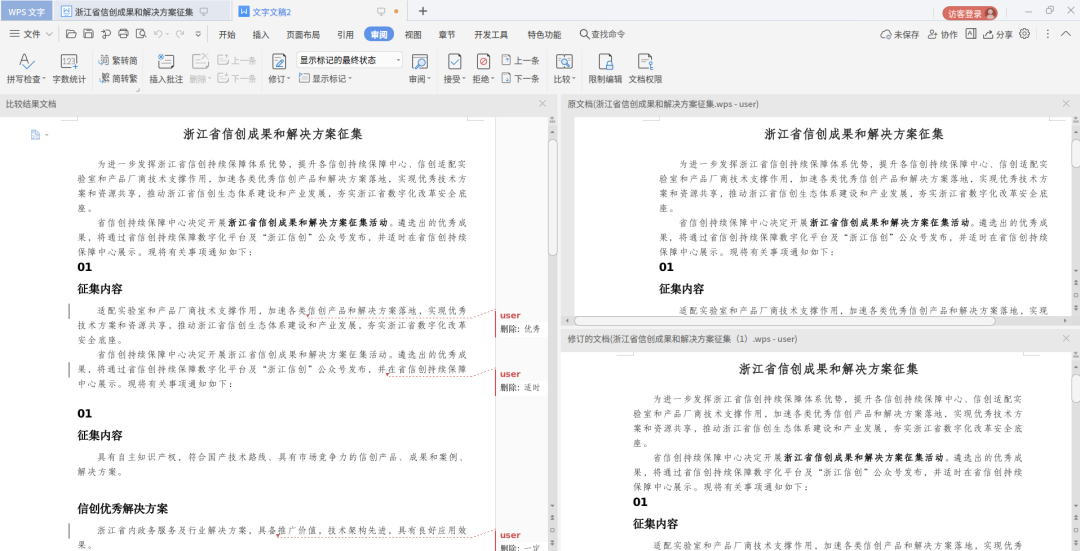Switch to the 浙江省信创成果和解决方案征集 document tab
Viewport: 1080px width, 551px height.
coord(141,12)
